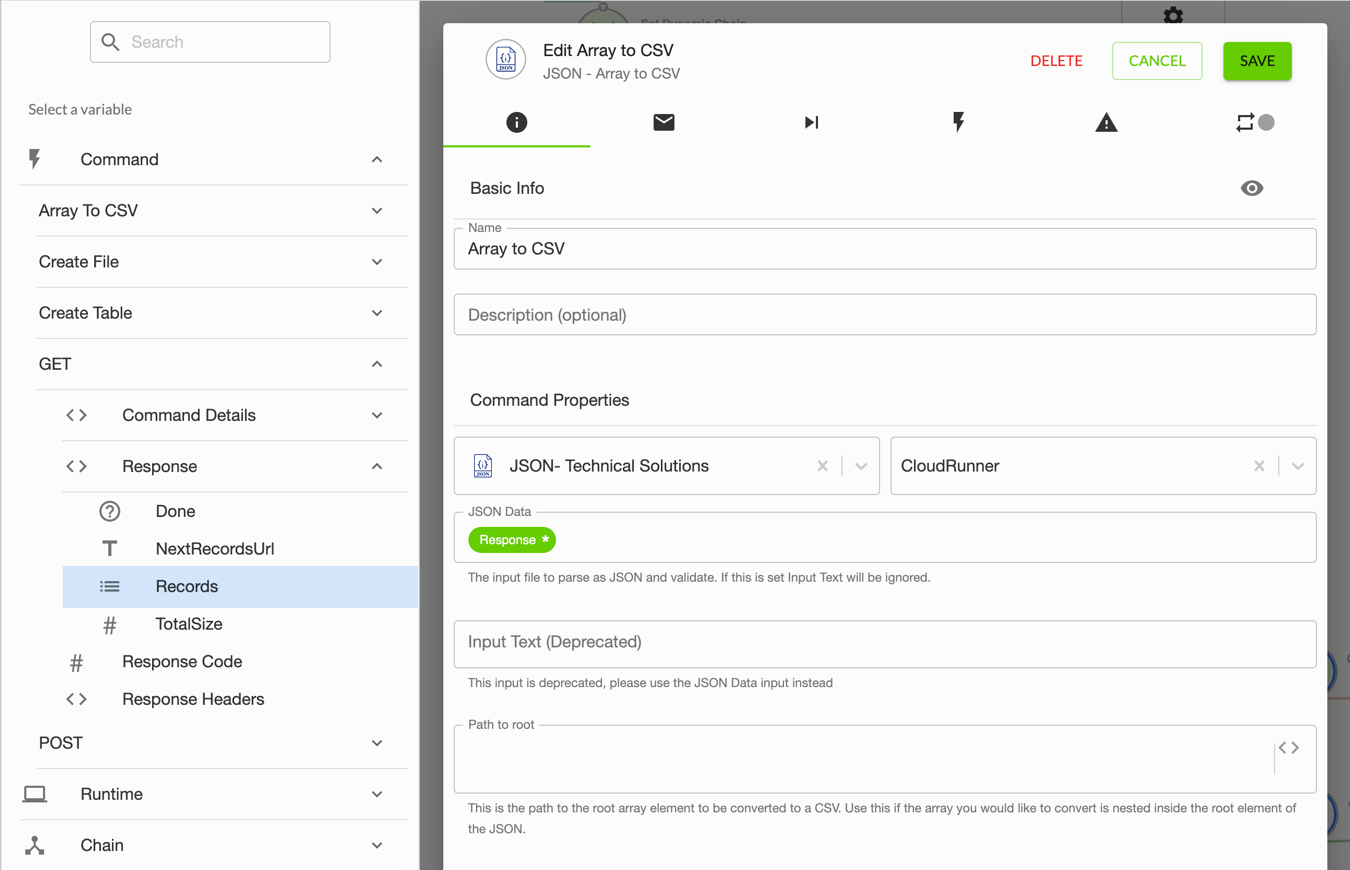Click the Runtime laptop icon

pos(35,794)
